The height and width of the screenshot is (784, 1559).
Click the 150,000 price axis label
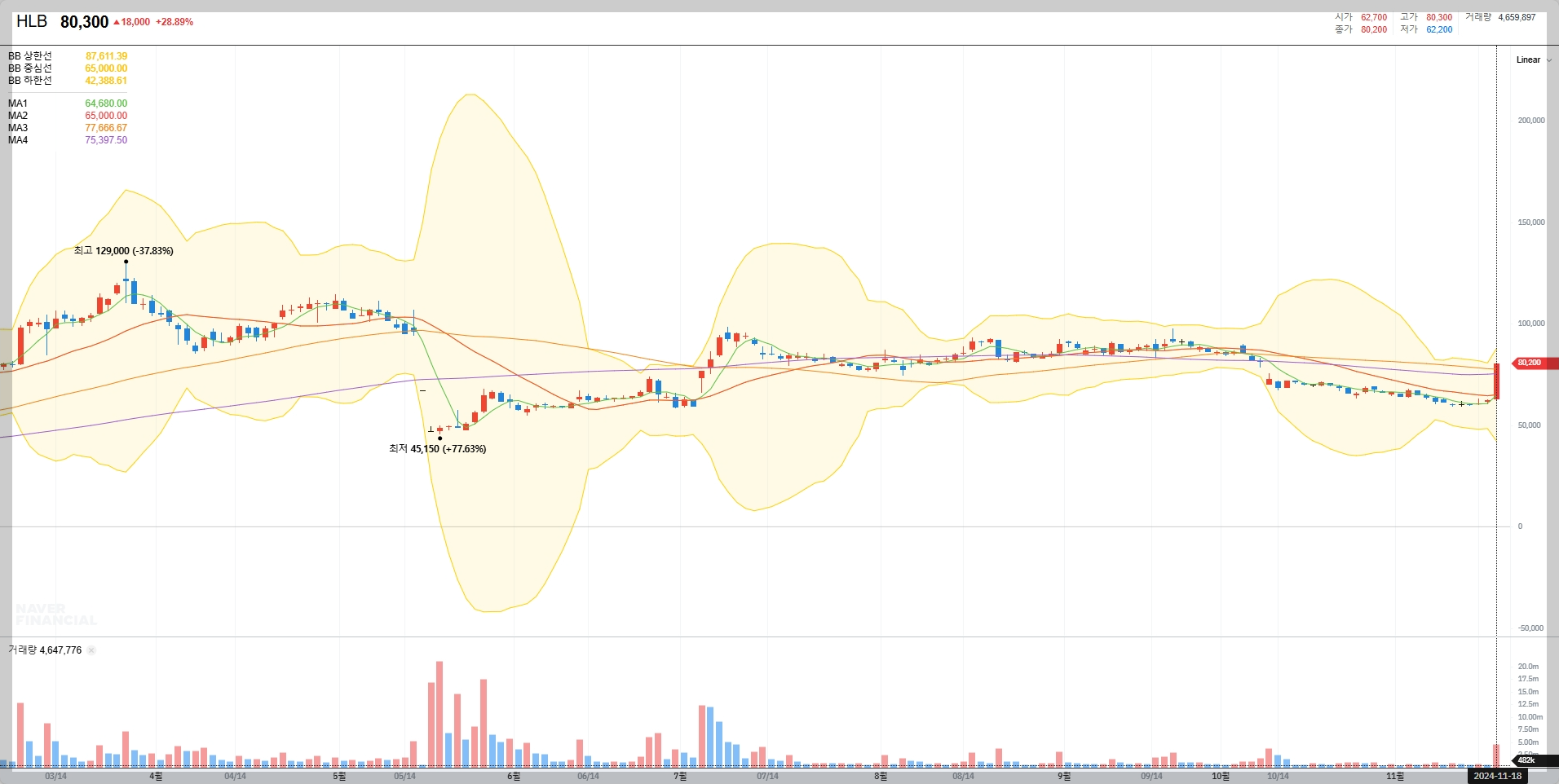click(x=1531, y=222)
